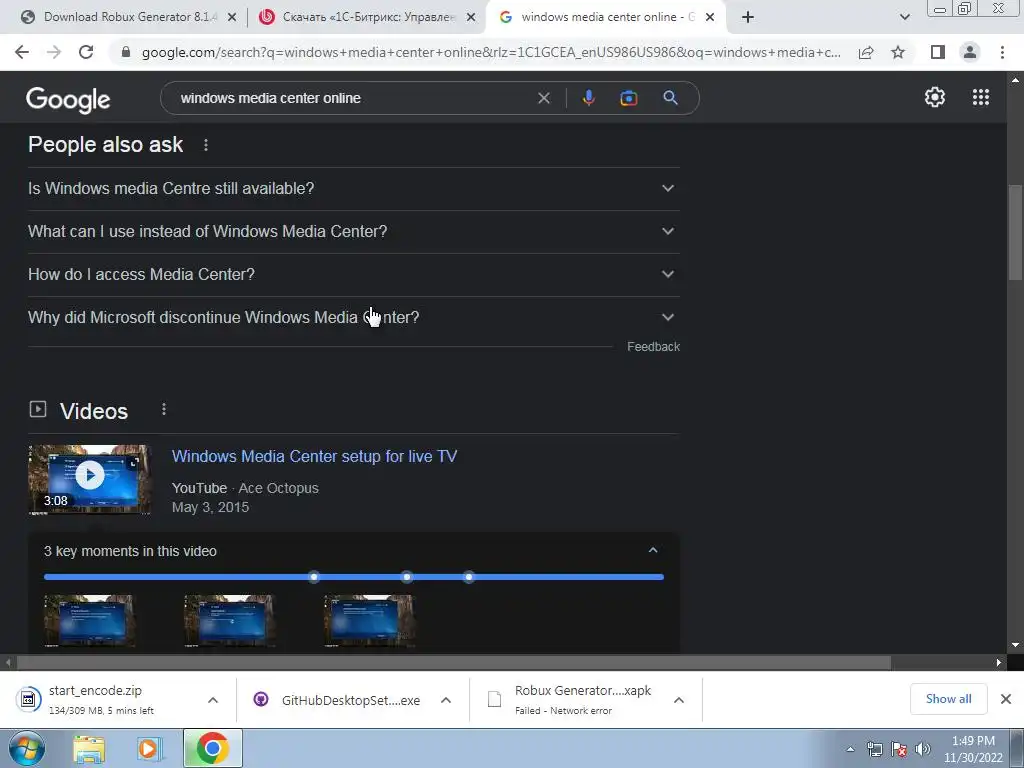Open the Action Center flag icon
1024x768 pixels.
point(899,749)
